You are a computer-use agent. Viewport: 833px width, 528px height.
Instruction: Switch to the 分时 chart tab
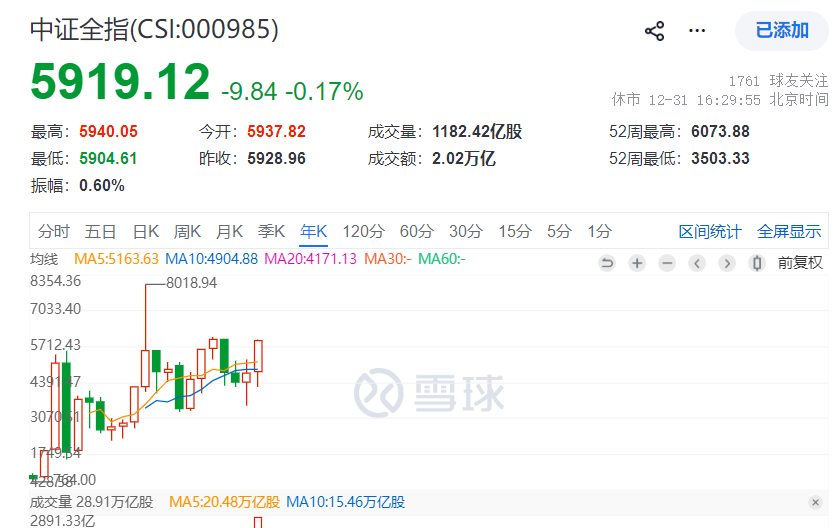pyautogui.click(x=54, y=232)
